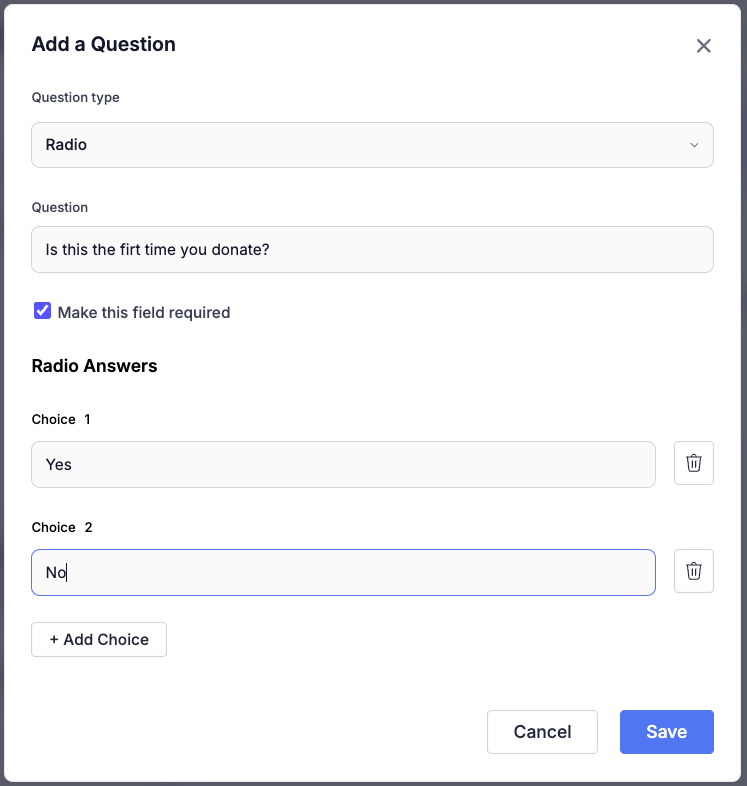The image size is (747, 786).
Task: Remove Choice 2 using the trash icon
Action: pos(693,571)
